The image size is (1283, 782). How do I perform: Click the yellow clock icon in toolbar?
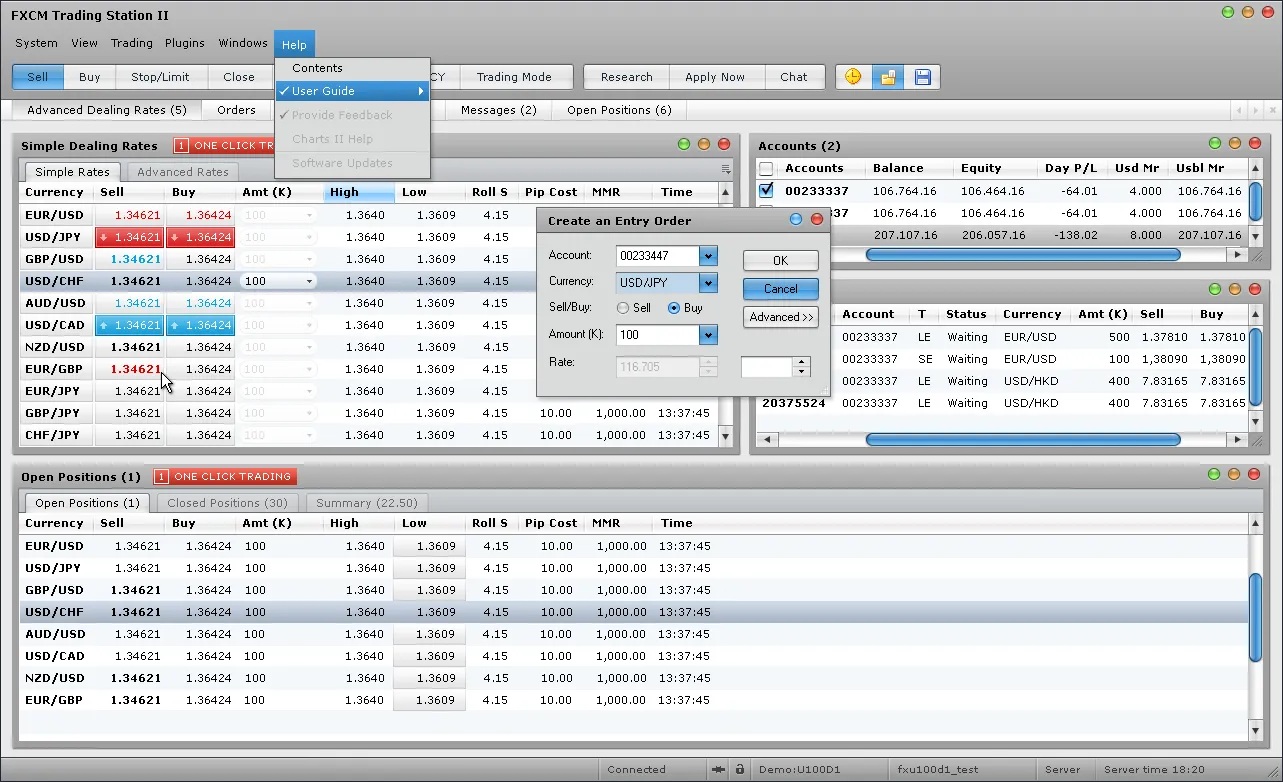[853, 77]
